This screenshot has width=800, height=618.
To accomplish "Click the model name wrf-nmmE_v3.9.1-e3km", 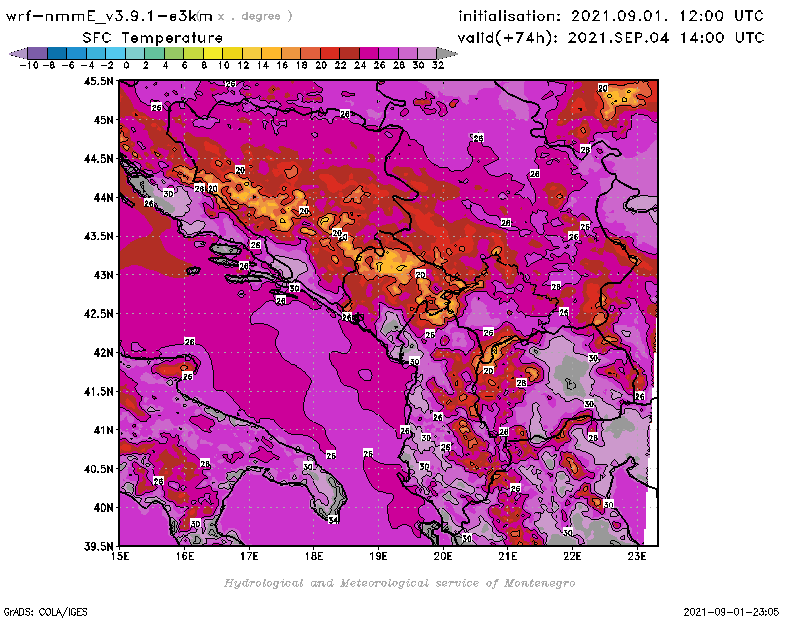I will (109, 16).
